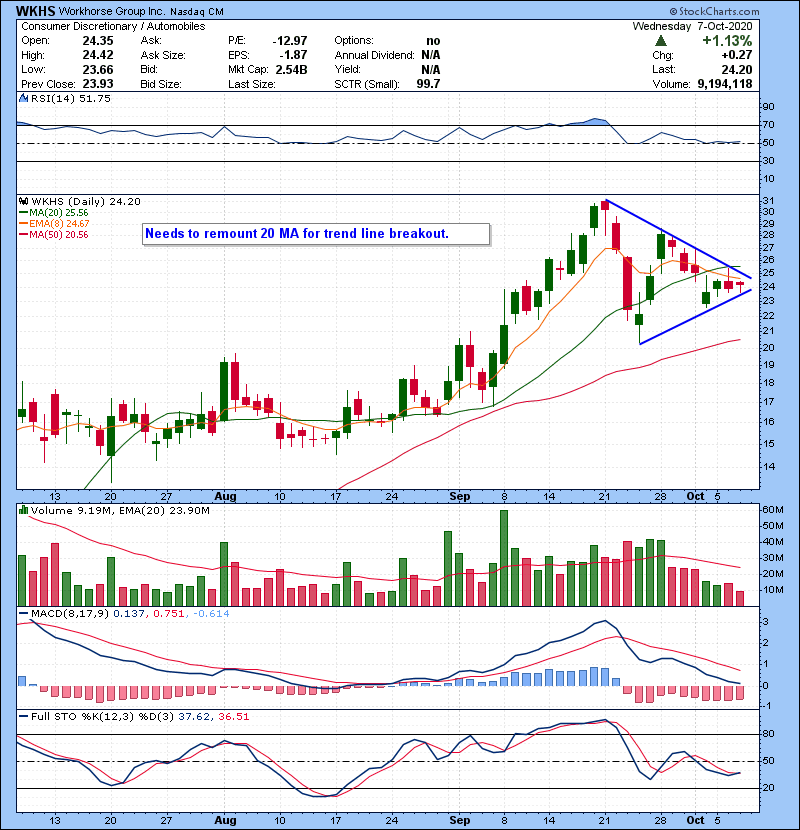This screenshot has width=800, height=830.
Task: Select the Workhorse Group Inc. company name
Action: [112, 11]
